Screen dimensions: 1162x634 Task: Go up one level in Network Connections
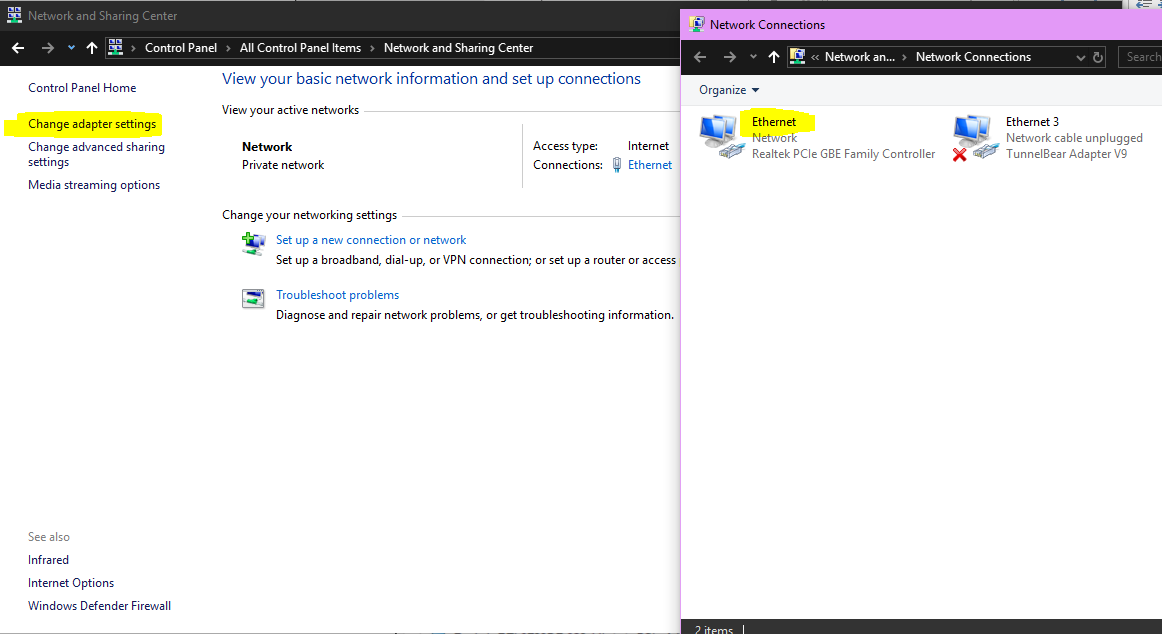pos(773,58)
